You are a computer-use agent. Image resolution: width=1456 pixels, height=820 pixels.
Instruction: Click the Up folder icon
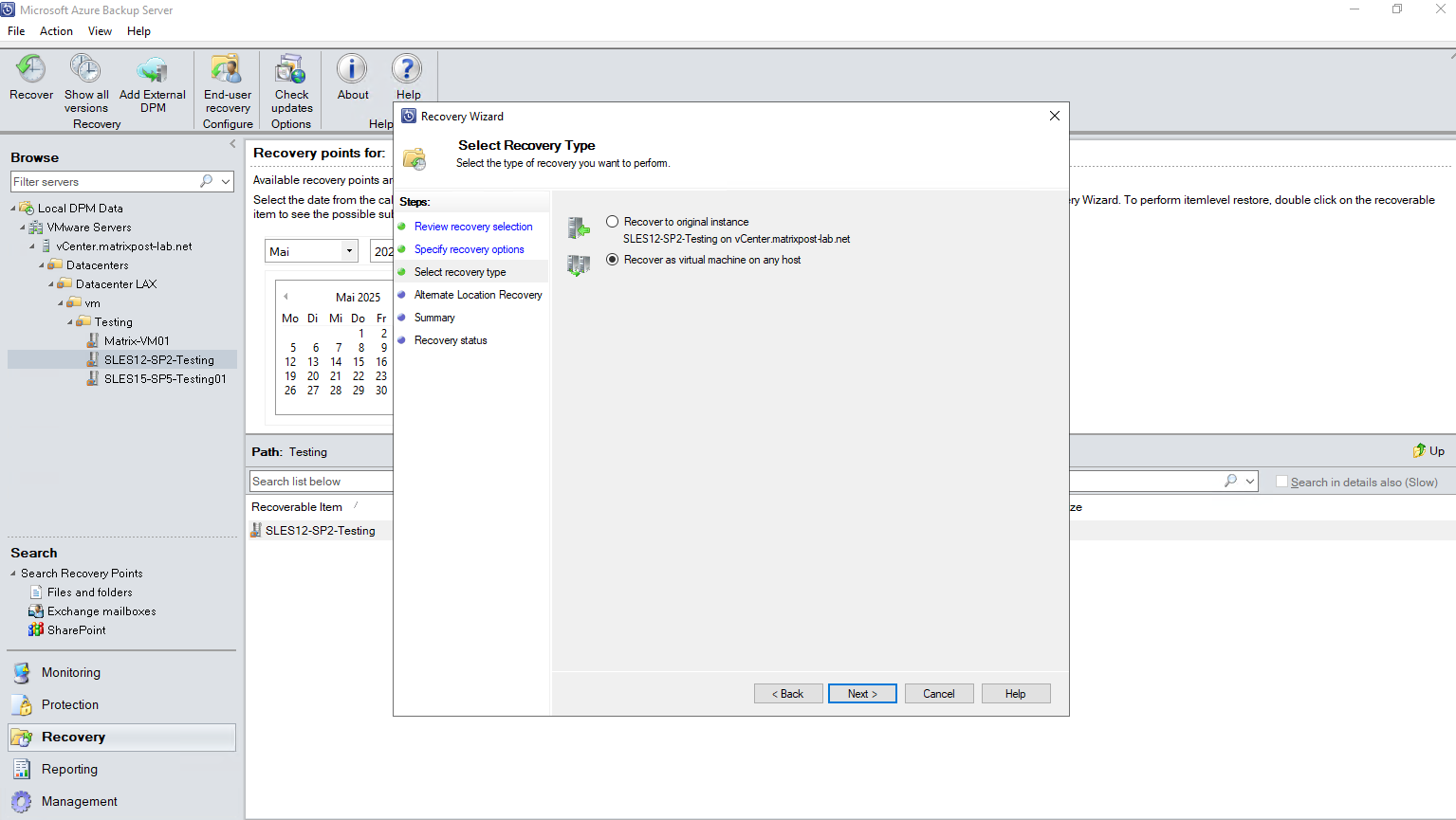tap(1419, 450)
